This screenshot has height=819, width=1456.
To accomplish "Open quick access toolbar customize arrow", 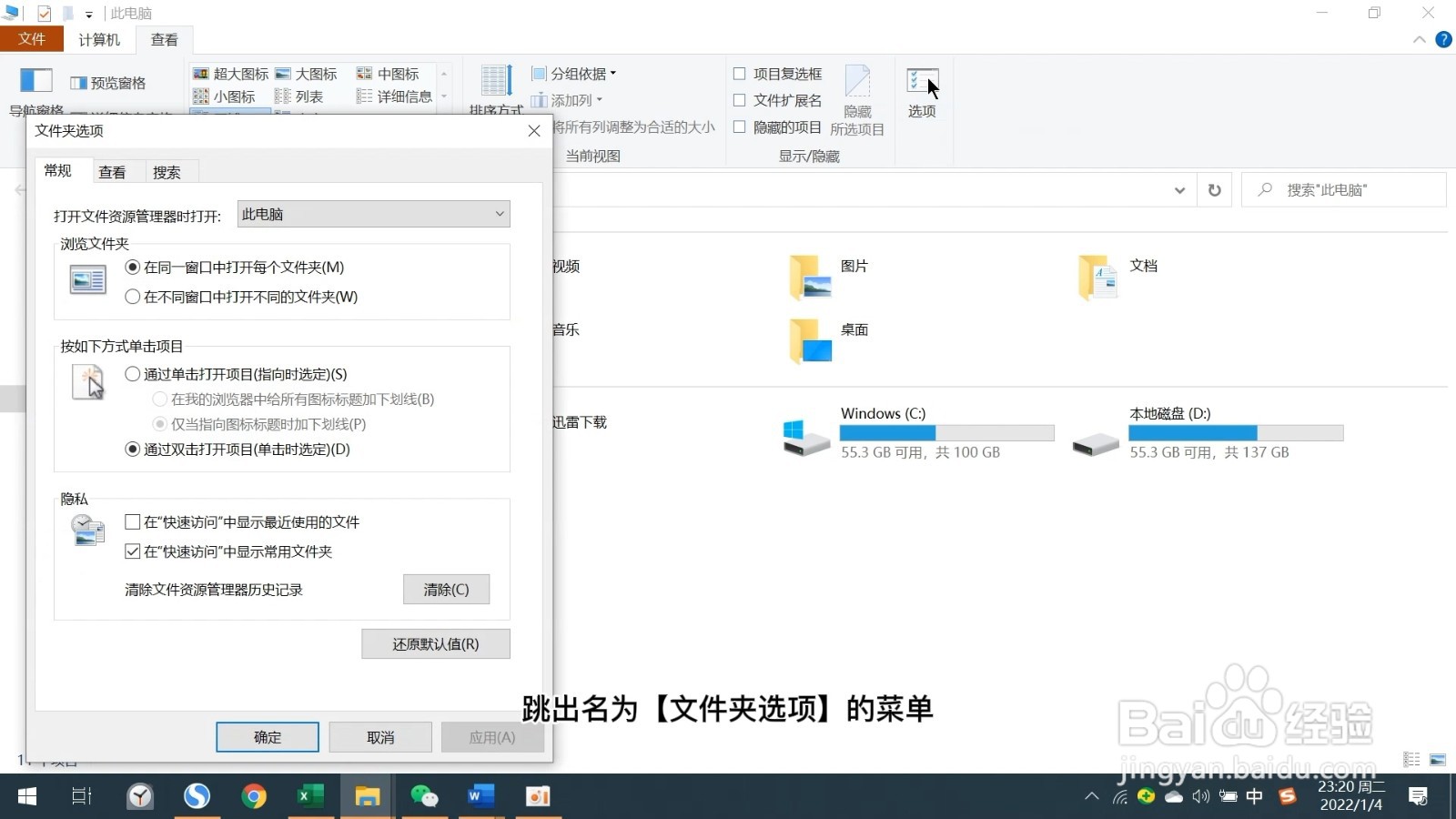I will point(89,14).
